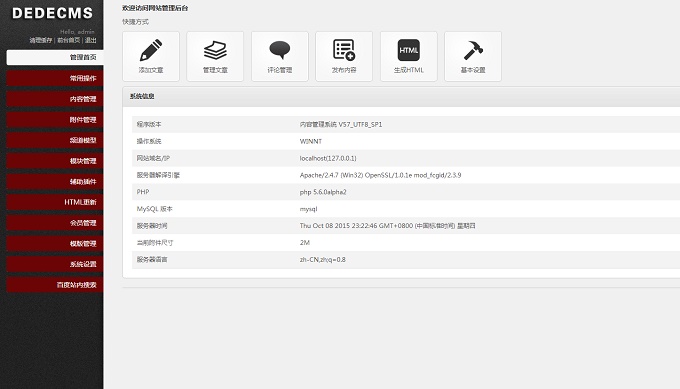Viewport: 680px width, 389px height.
Task: Click the 系统信息 panel header
Action: [401, 97]
